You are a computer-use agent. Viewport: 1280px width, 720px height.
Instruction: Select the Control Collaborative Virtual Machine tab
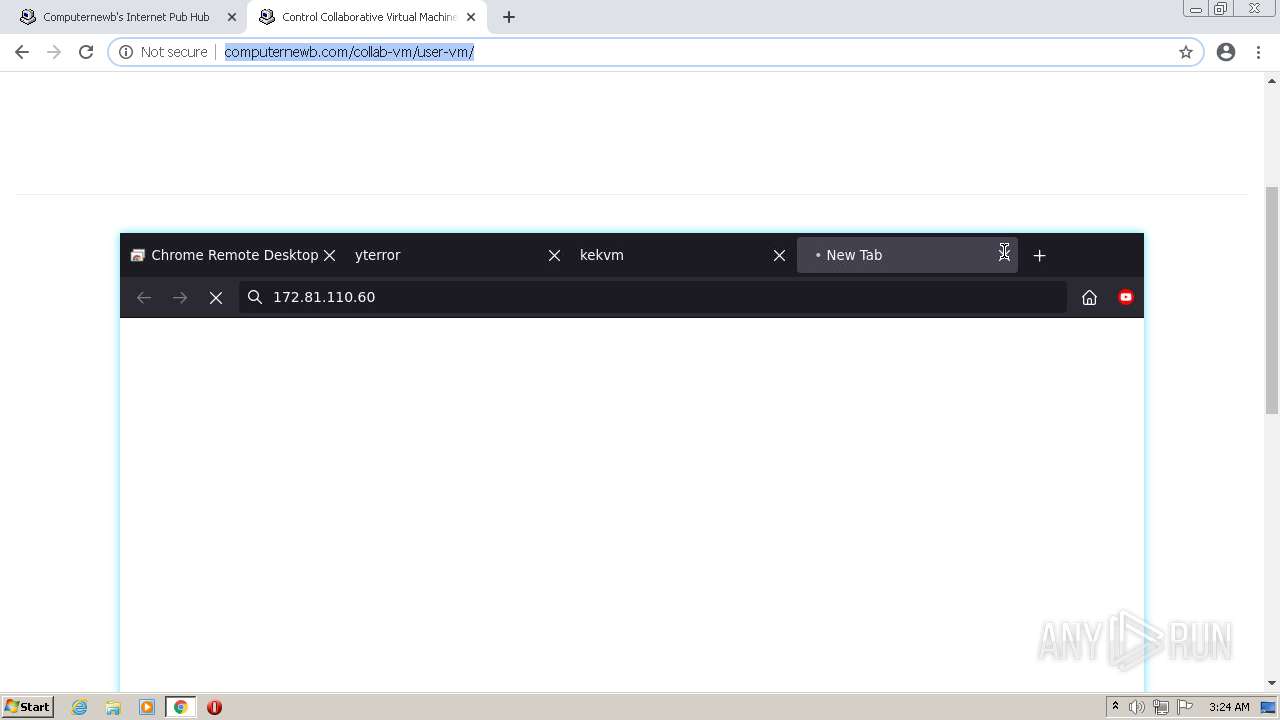[368, 17]
